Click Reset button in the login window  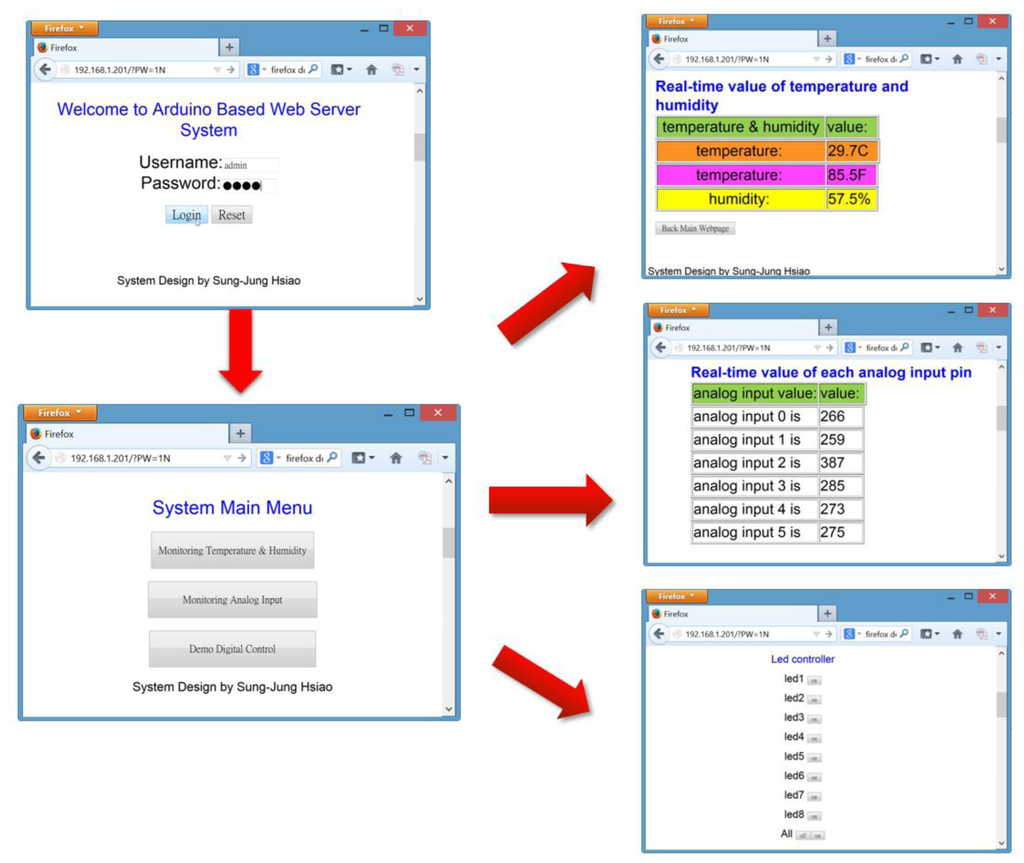click(x=231, y=215)
